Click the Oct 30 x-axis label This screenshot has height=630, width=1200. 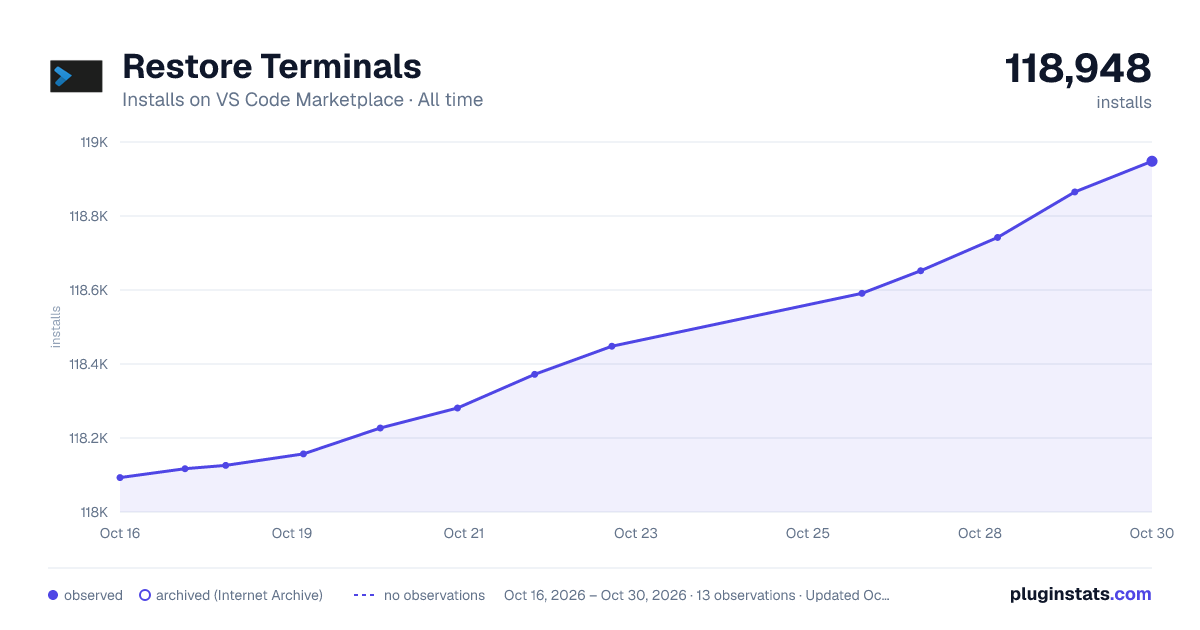[x=1150, y=533]
